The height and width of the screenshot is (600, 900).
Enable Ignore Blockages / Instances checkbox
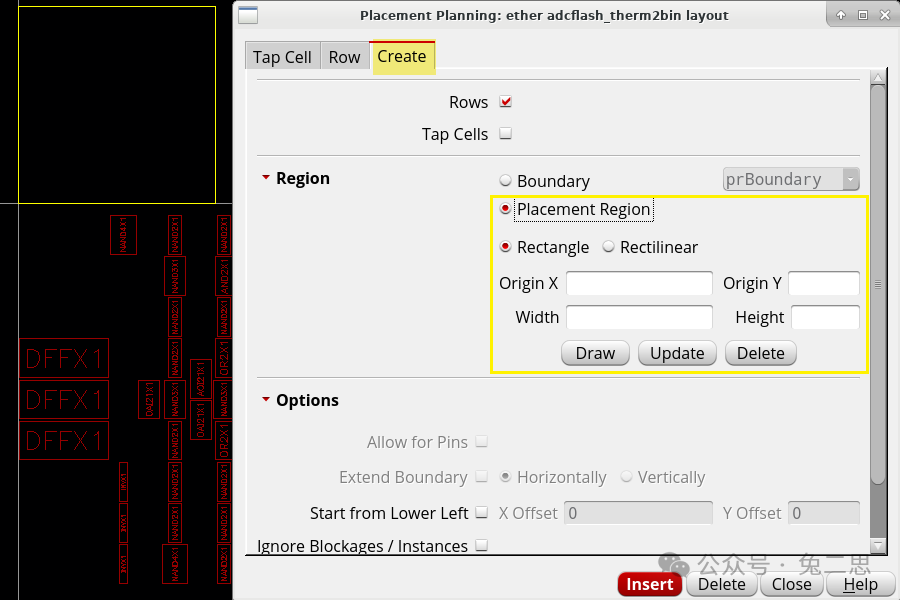pos(482,545)
